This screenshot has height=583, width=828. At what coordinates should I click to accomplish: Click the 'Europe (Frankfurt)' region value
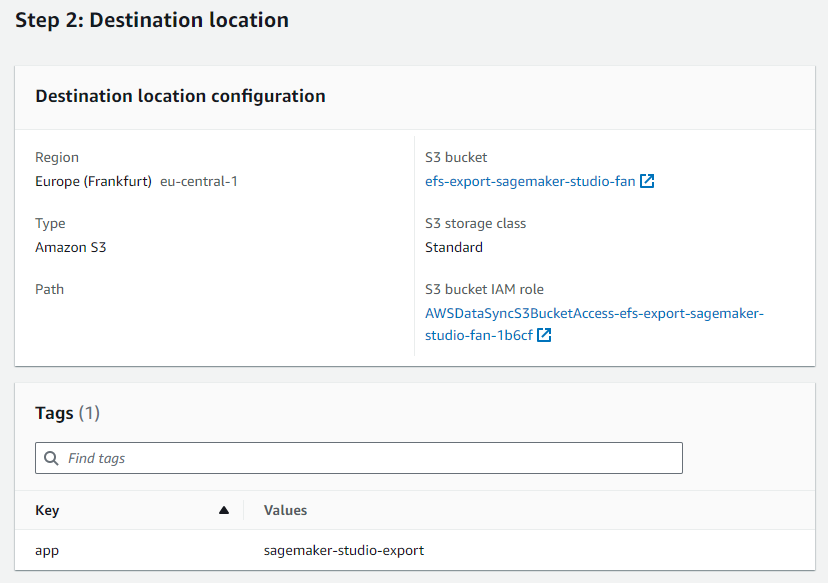[93, 182]
